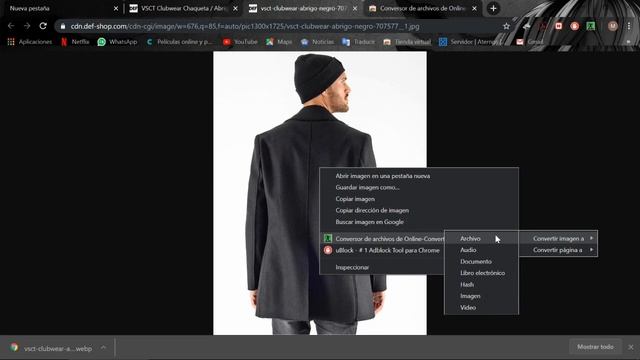The width and height of the screenshot is (640, 360).
Task: Go back to the previous page
Action: [x=11, y=26]
